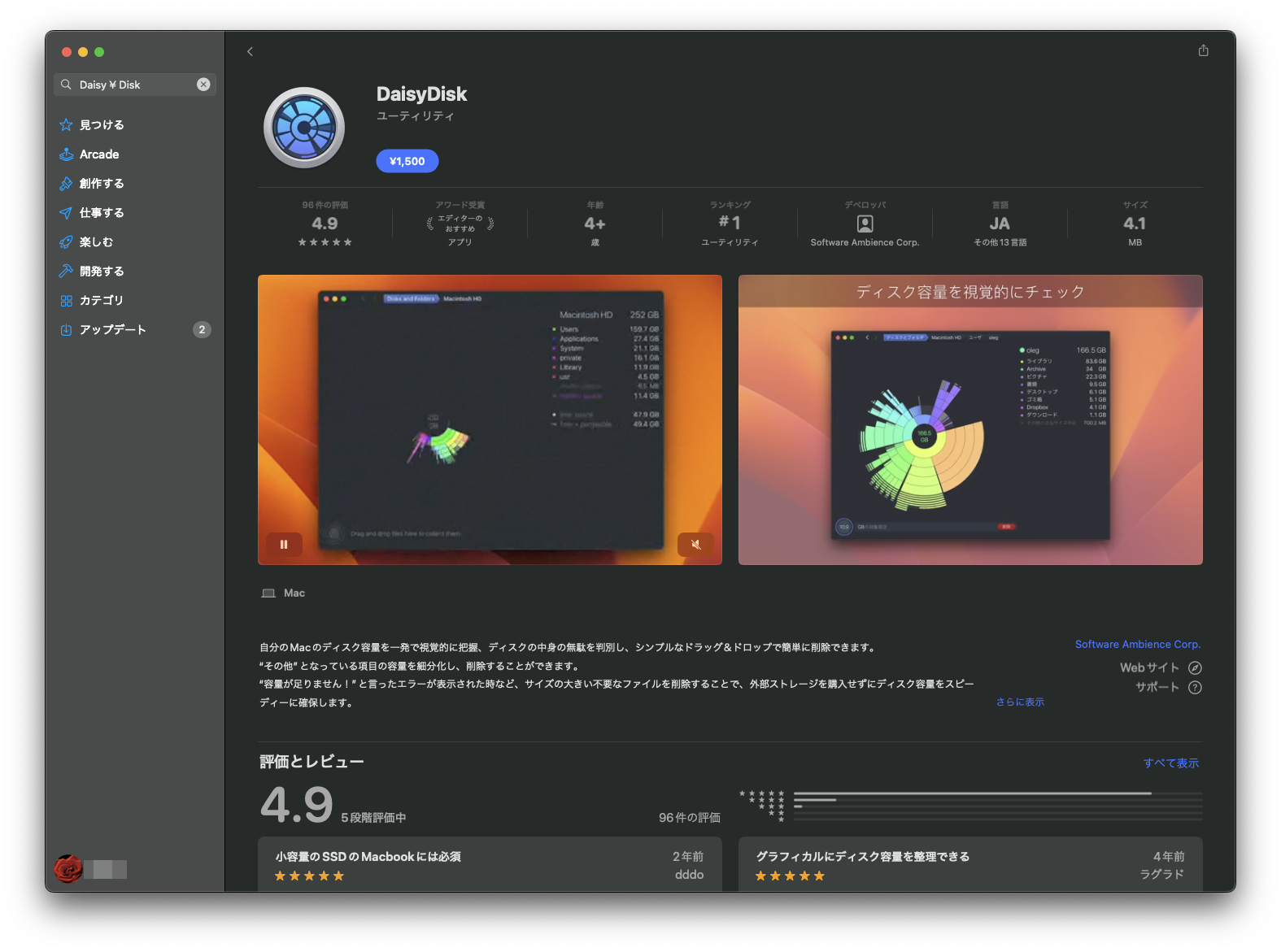Click the 4.1 MB size entry
The image size is (1281, 952).
[x=1135, y=224]
